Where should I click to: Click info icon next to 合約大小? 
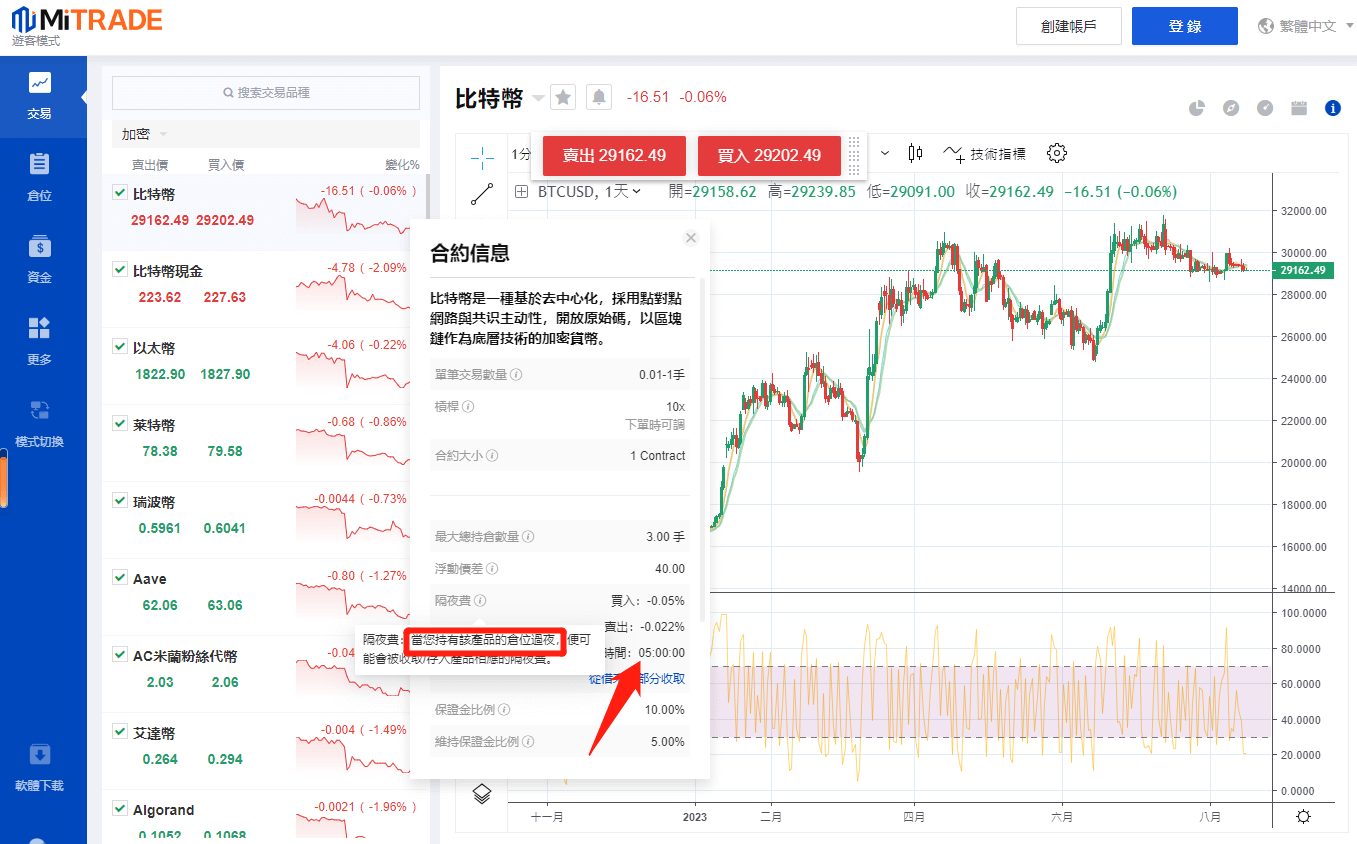point(492,455)
